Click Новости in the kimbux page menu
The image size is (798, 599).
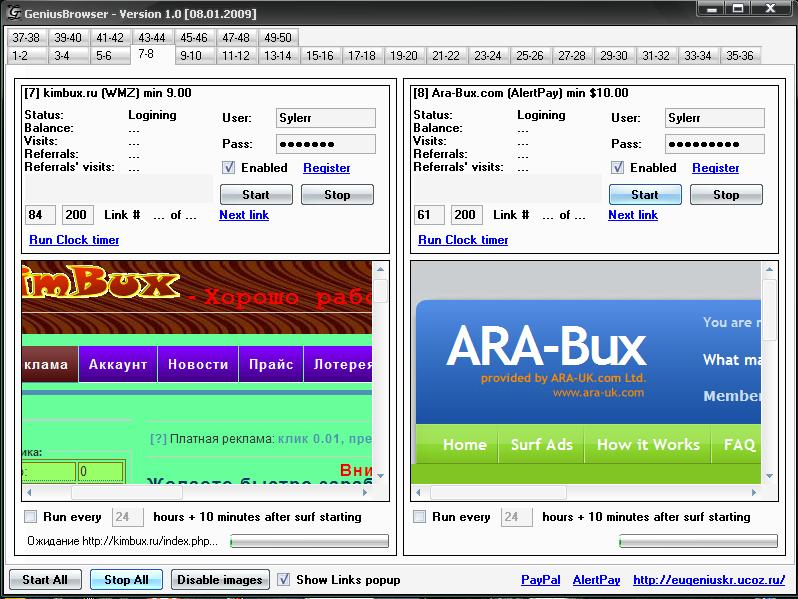point(198,364)
